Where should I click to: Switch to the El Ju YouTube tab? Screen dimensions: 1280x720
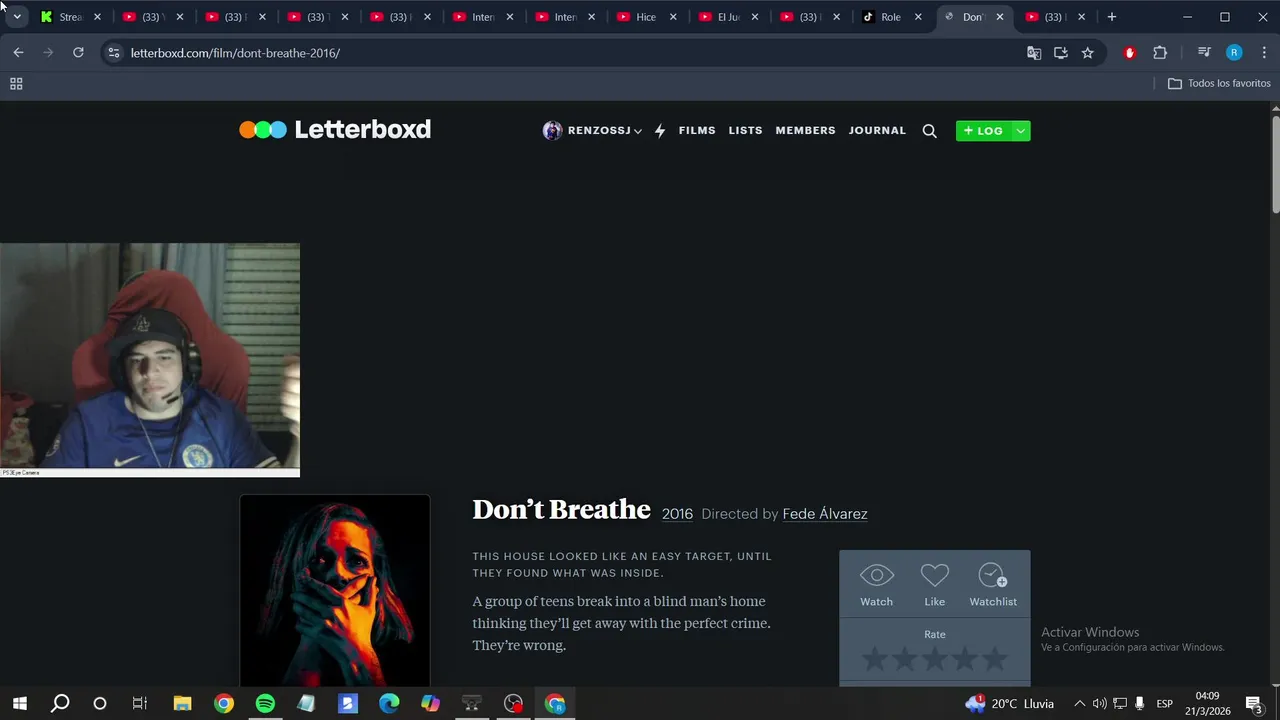(728, 17)
